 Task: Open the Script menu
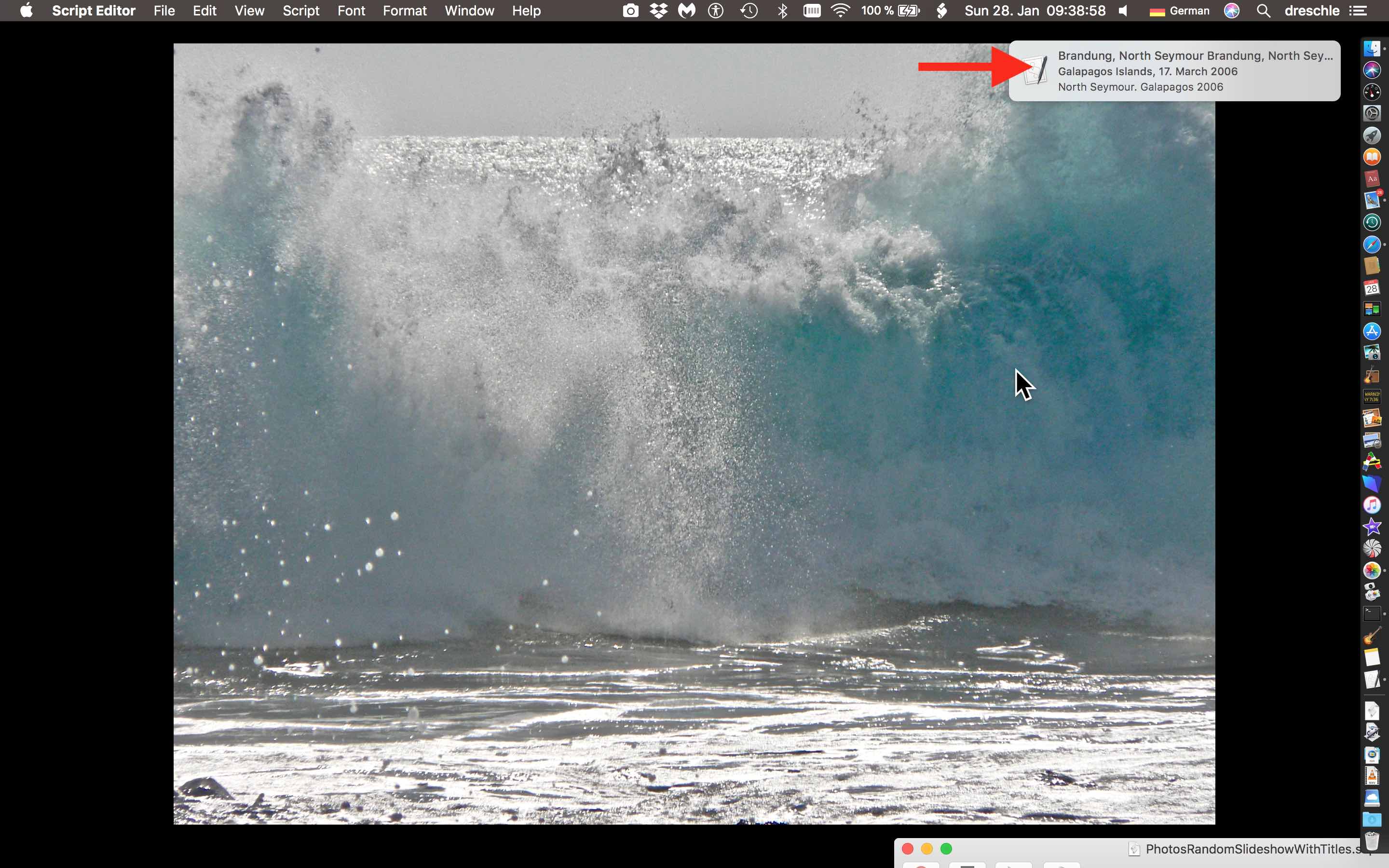pyautogui.click(x=301, y=10)
